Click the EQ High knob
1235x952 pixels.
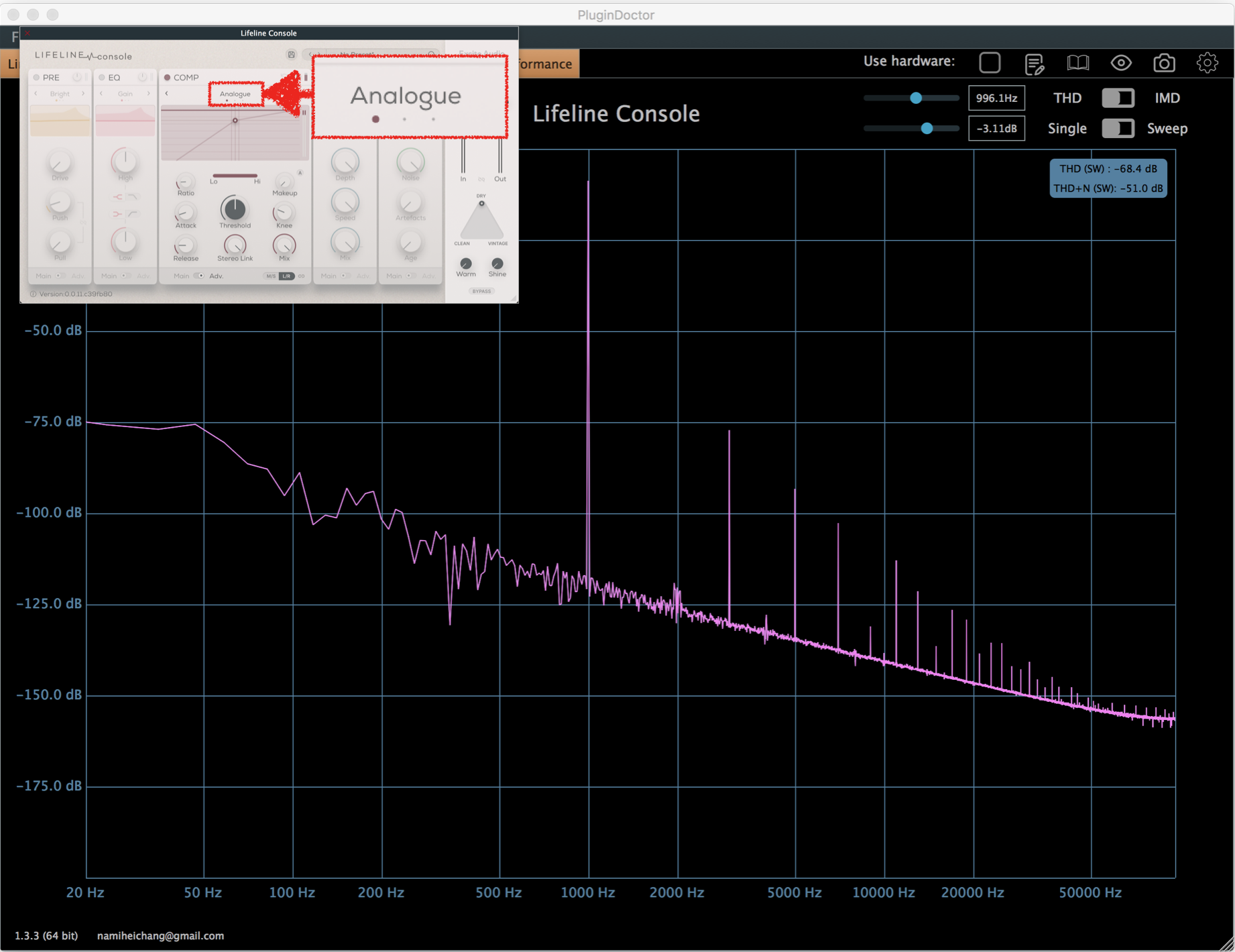coord(125,162)
